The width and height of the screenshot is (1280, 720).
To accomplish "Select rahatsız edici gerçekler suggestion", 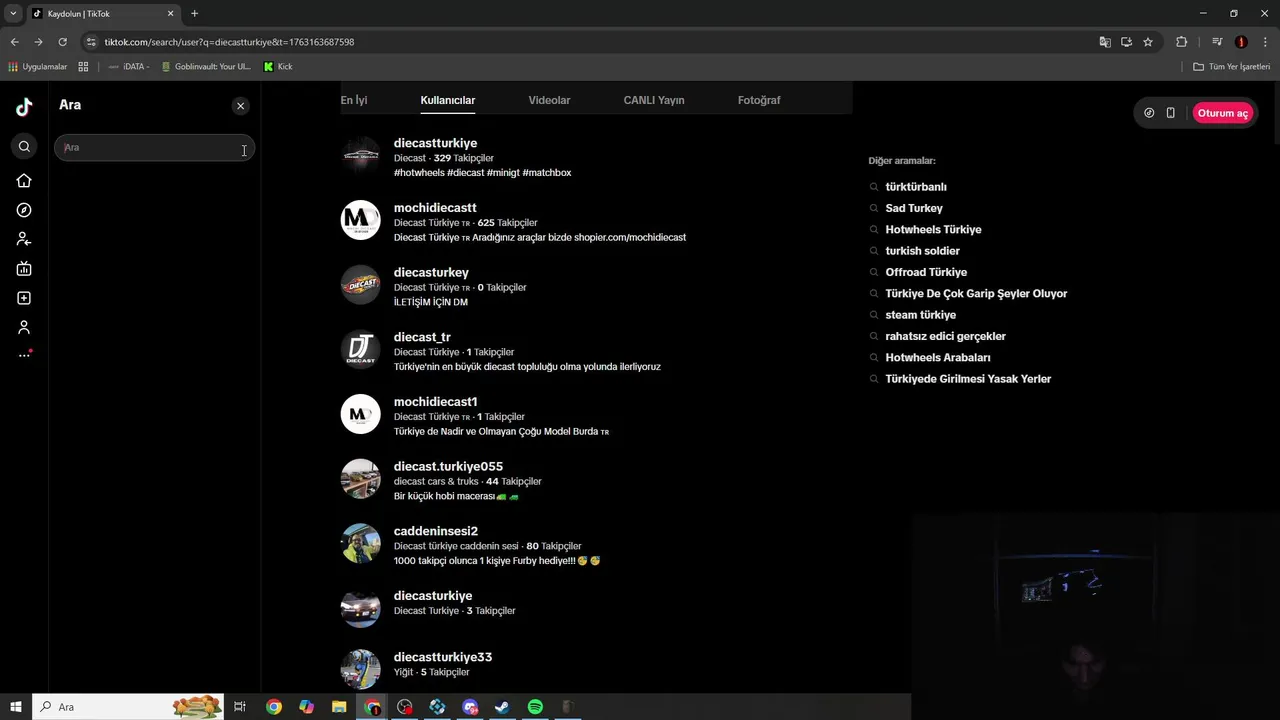I will click(x=945, y=336).
